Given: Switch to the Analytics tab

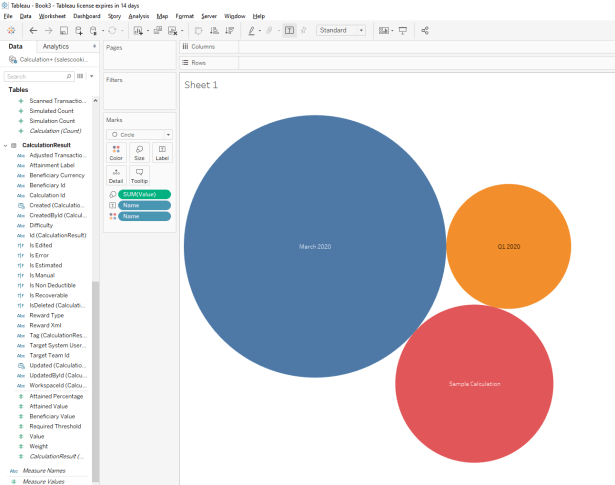Looking at the screenshot, I should [x=56, y=46].
